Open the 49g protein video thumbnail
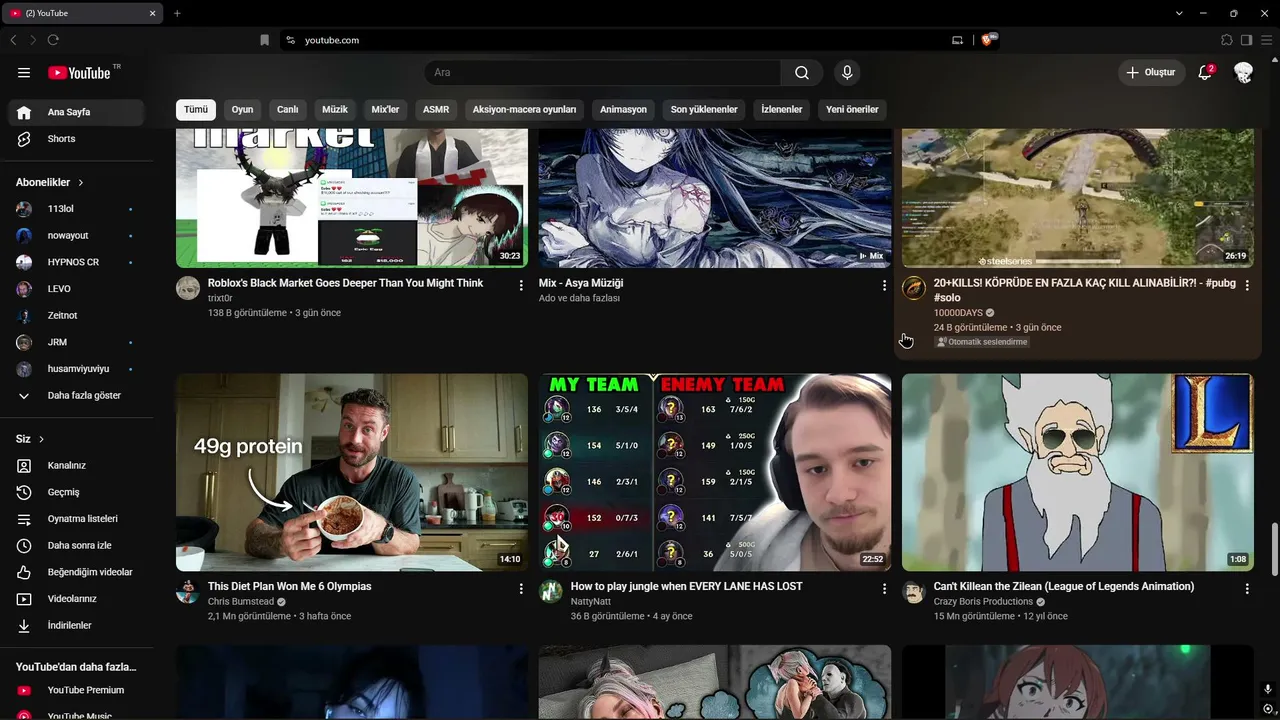This screenshot has width=1280, height=720. tap(352, 473)
